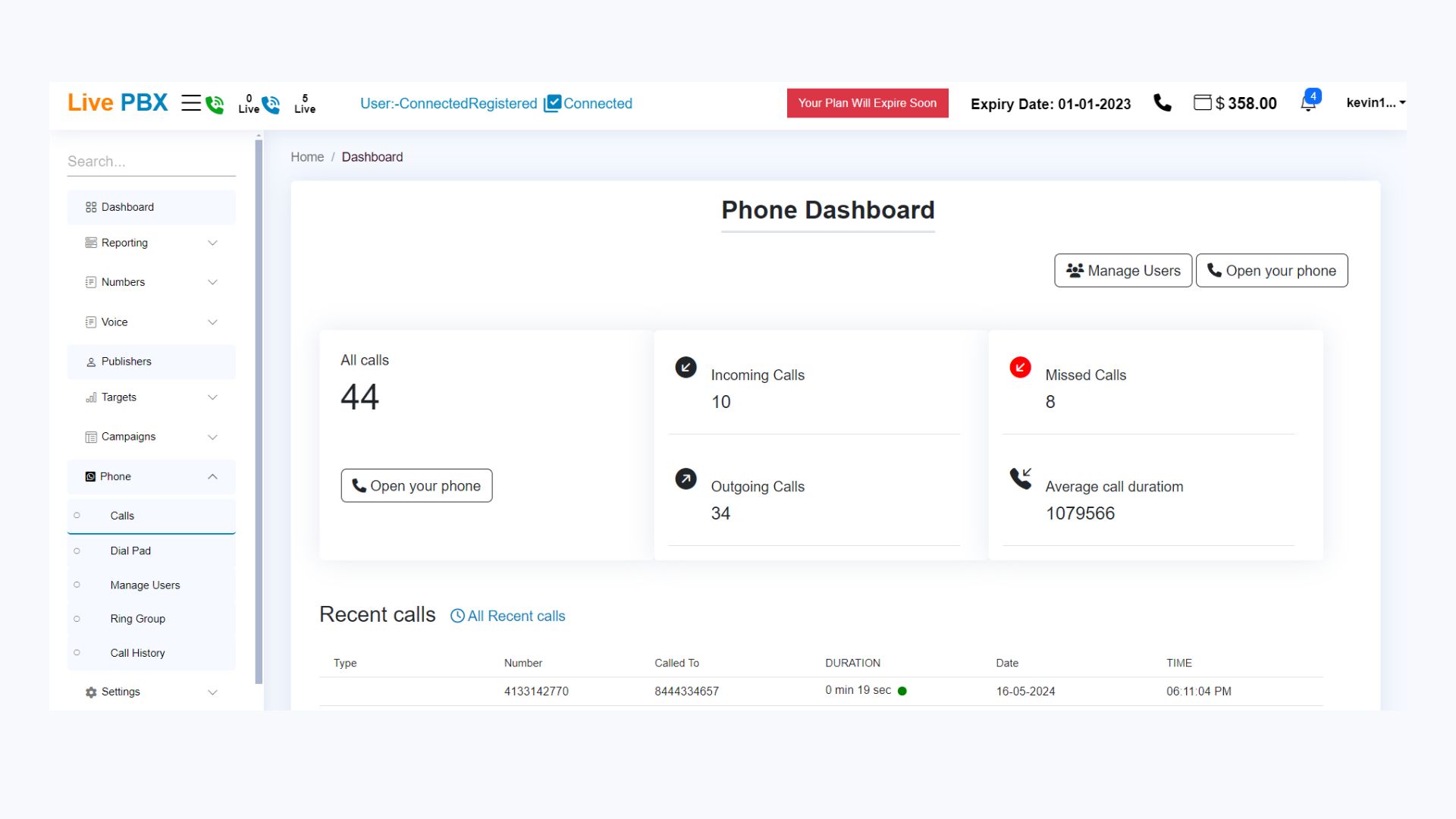The image size is (1456, 819).
Task: Select Manage Users in sidebar
Action: (151, 585)
